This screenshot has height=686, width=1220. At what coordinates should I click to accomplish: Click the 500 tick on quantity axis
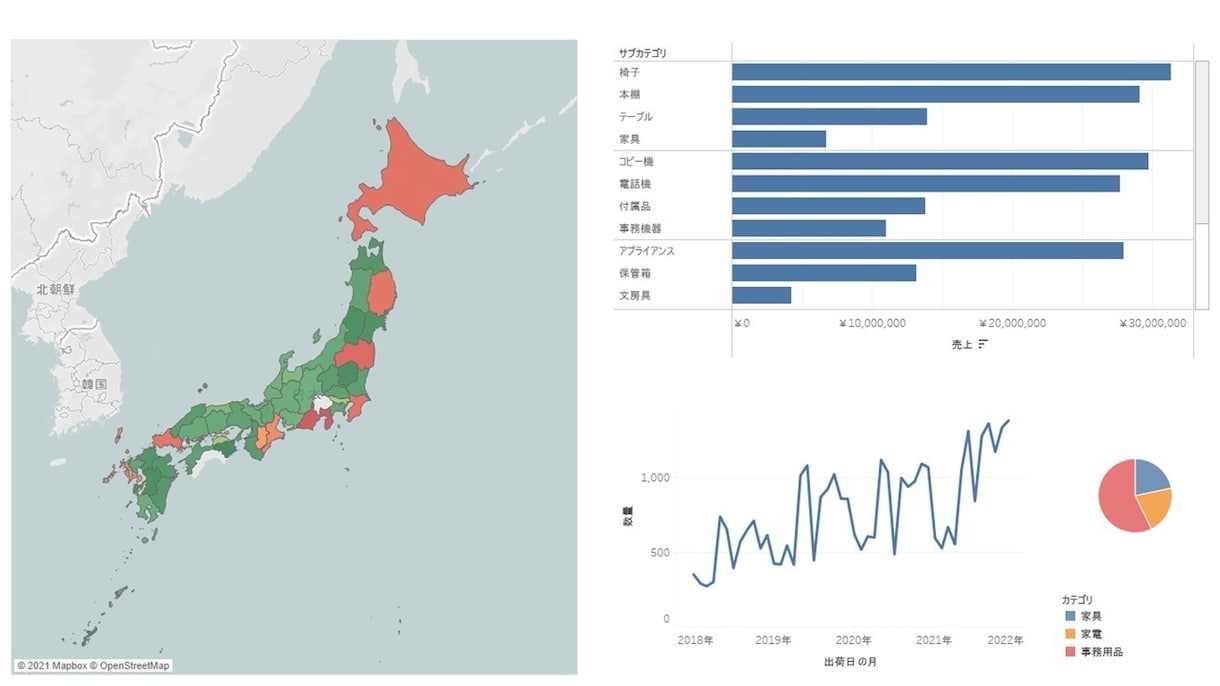[x=659, y=552]
